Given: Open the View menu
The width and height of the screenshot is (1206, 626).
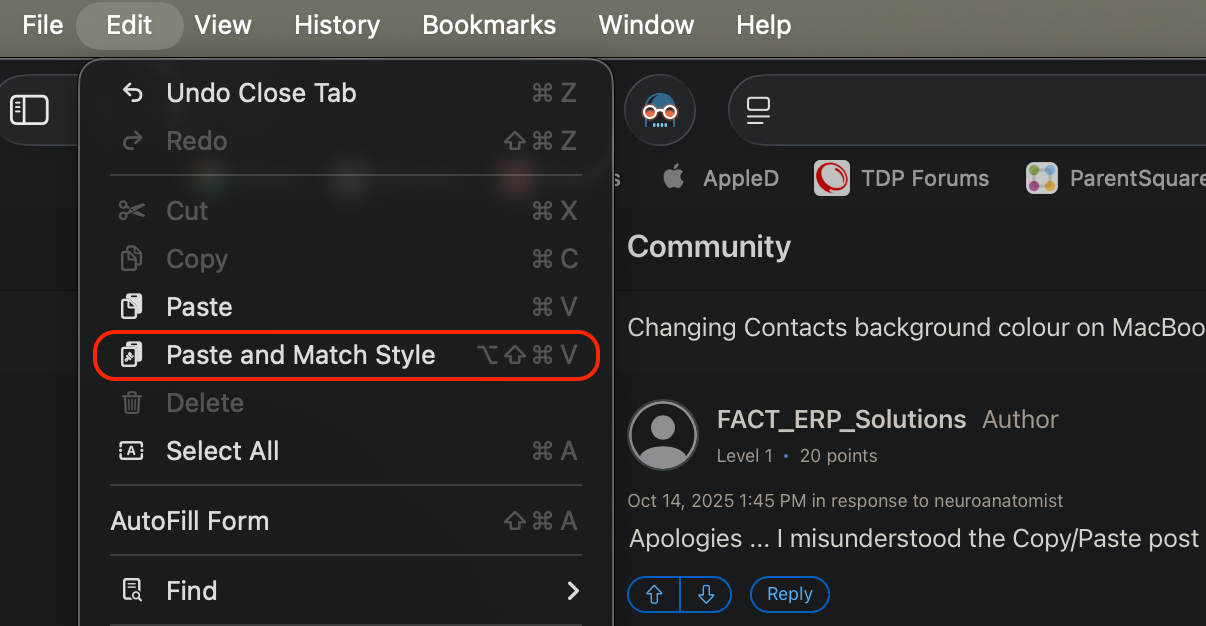Looking at the screenshot, I should 223,25.
